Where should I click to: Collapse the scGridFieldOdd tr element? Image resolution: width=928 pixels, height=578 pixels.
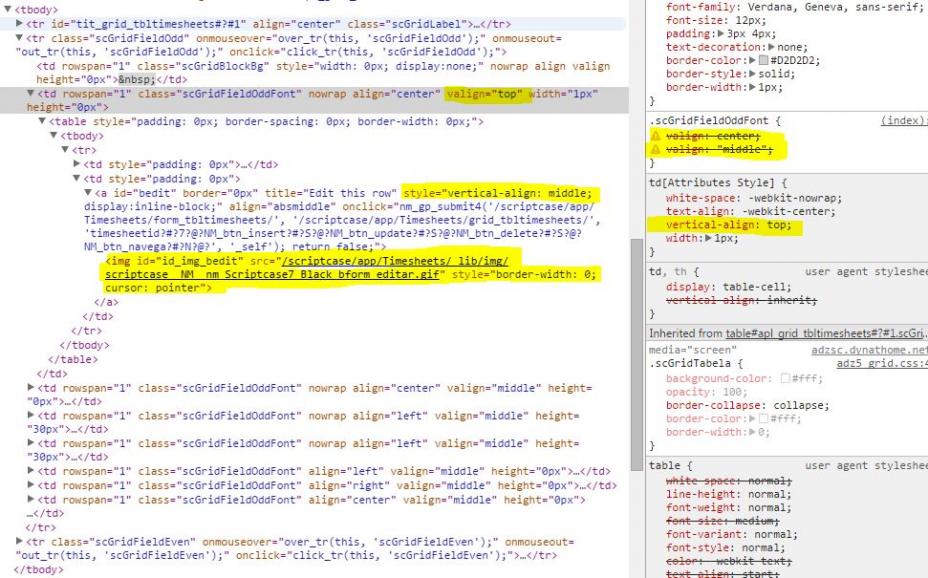(19, 38)
